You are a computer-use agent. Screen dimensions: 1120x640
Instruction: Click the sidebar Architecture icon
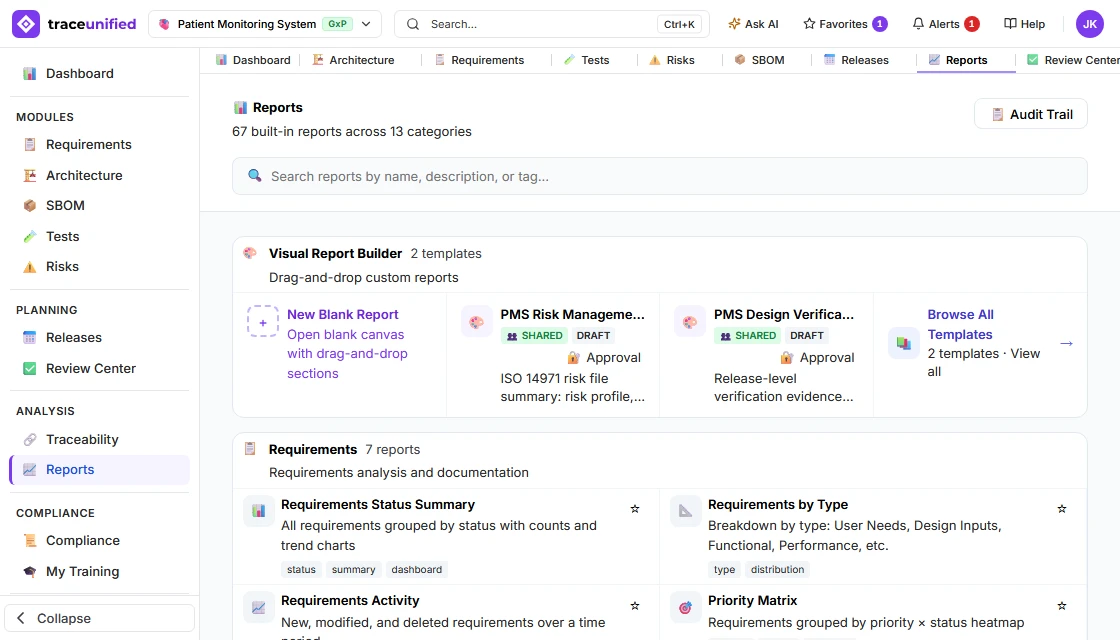coord(29,175)
